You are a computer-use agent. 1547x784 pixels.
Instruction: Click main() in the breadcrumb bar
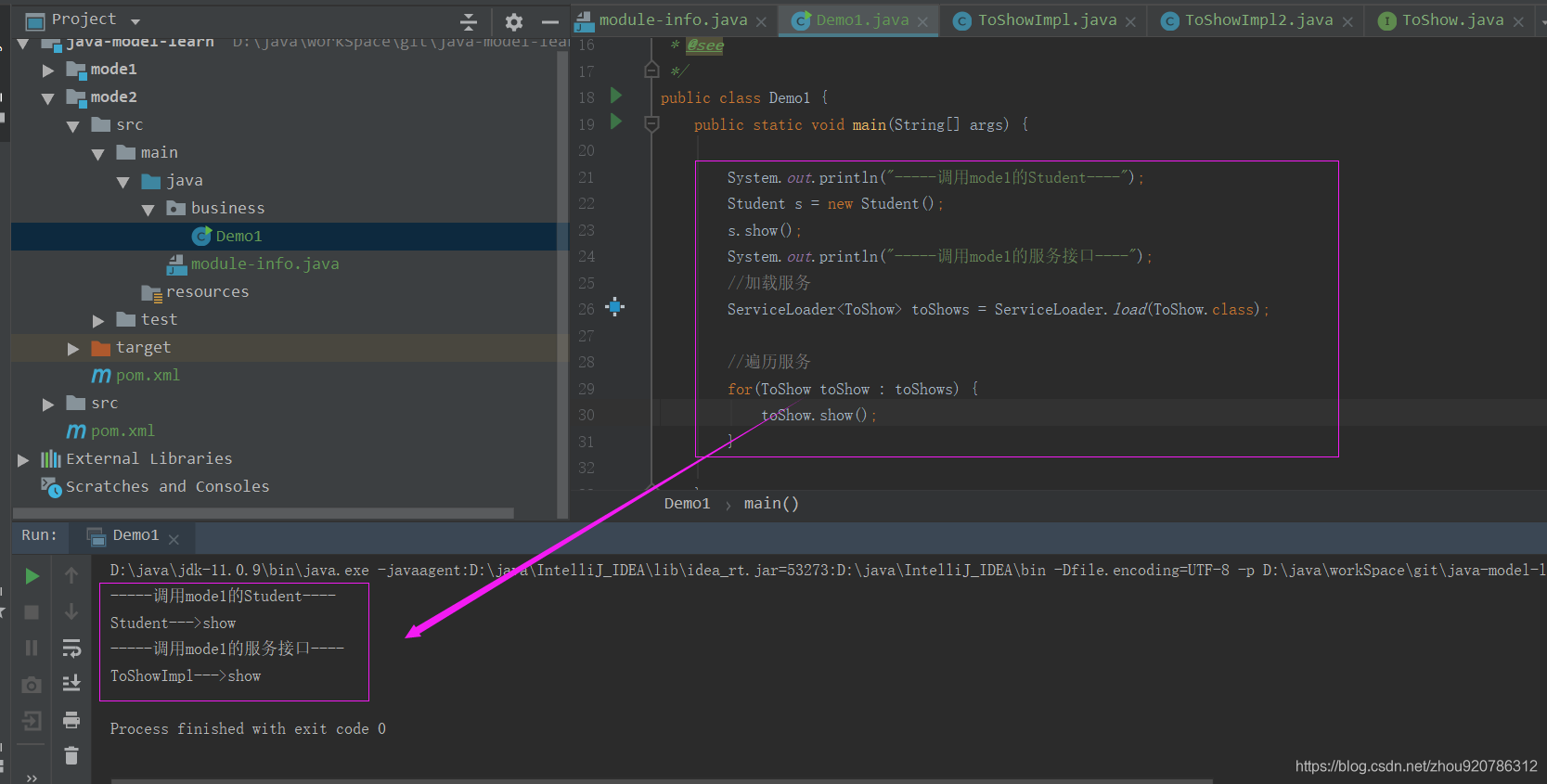[771, 504]
